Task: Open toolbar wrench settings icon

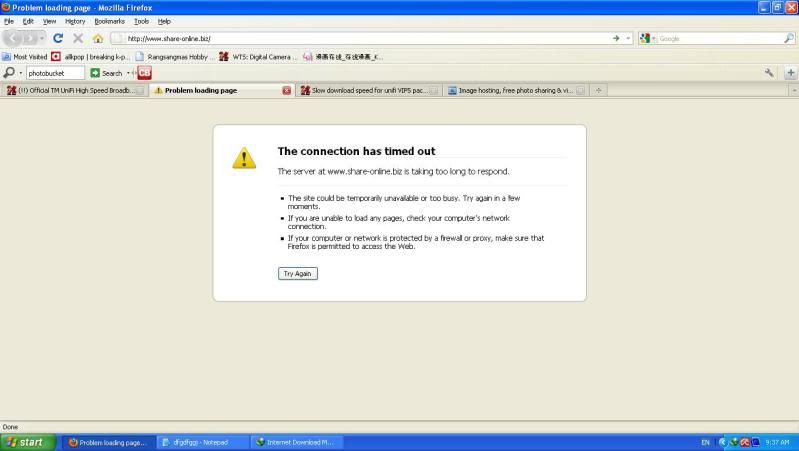Action: (x=769, y=73)
